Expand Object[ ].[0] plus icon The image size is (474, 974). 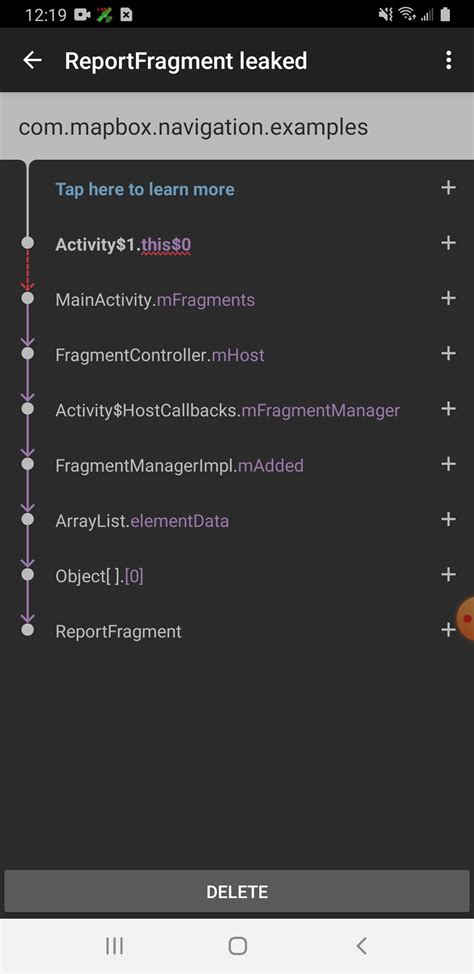click(448, 575)
